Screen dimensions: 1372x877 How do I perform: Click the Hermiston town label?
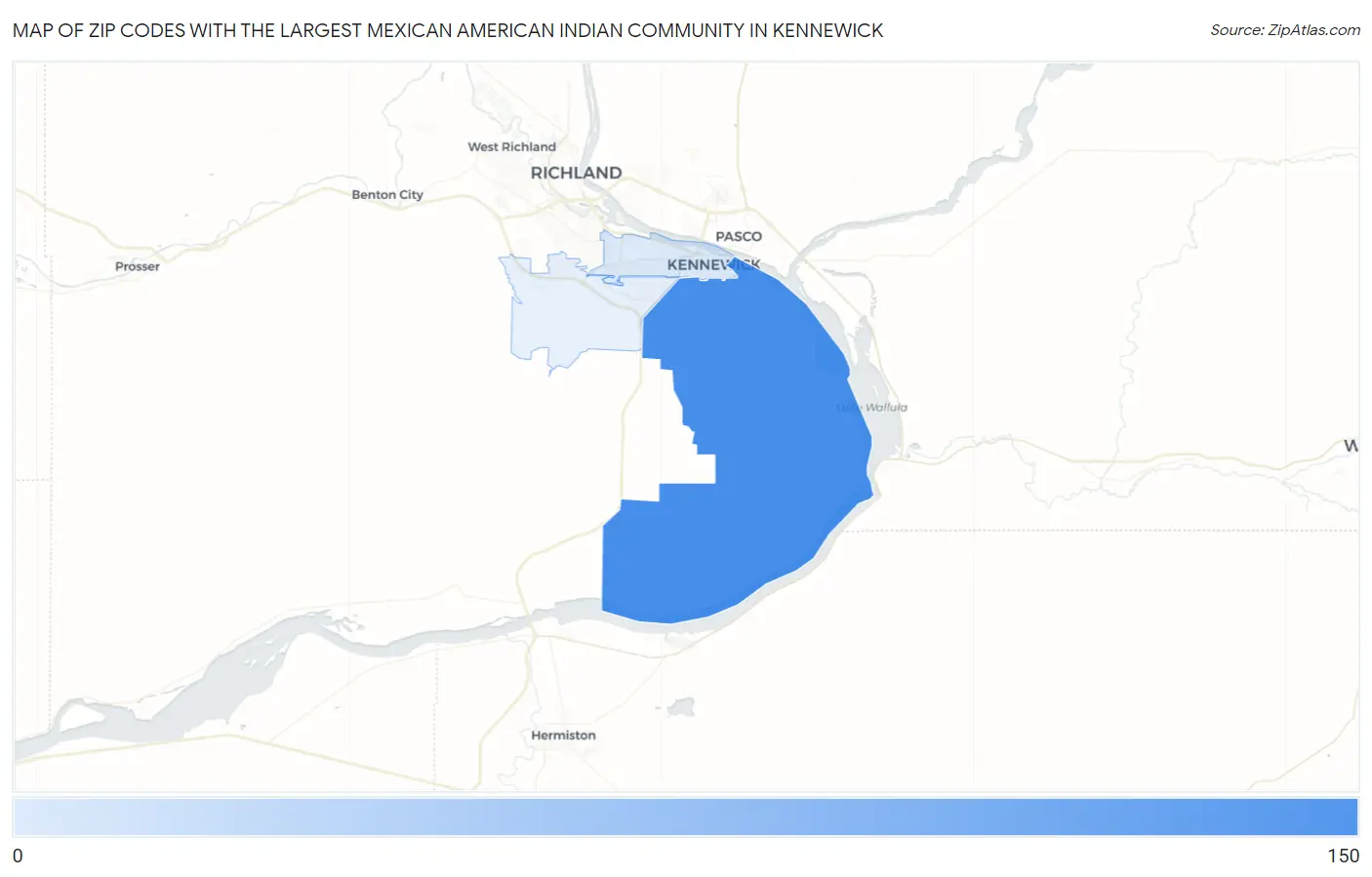(563, 735)
